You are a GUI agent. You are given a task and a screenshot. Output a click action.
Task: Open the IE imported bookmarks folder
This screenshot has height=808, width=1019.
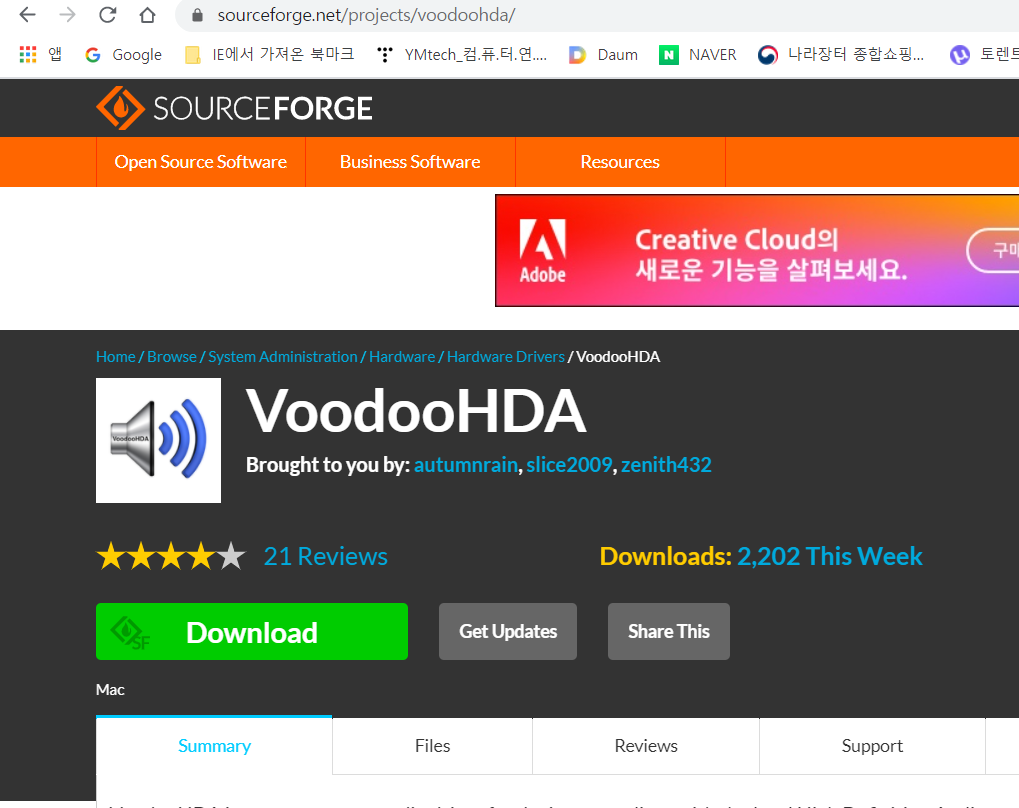pyautogui.click(x=270, y=55)
